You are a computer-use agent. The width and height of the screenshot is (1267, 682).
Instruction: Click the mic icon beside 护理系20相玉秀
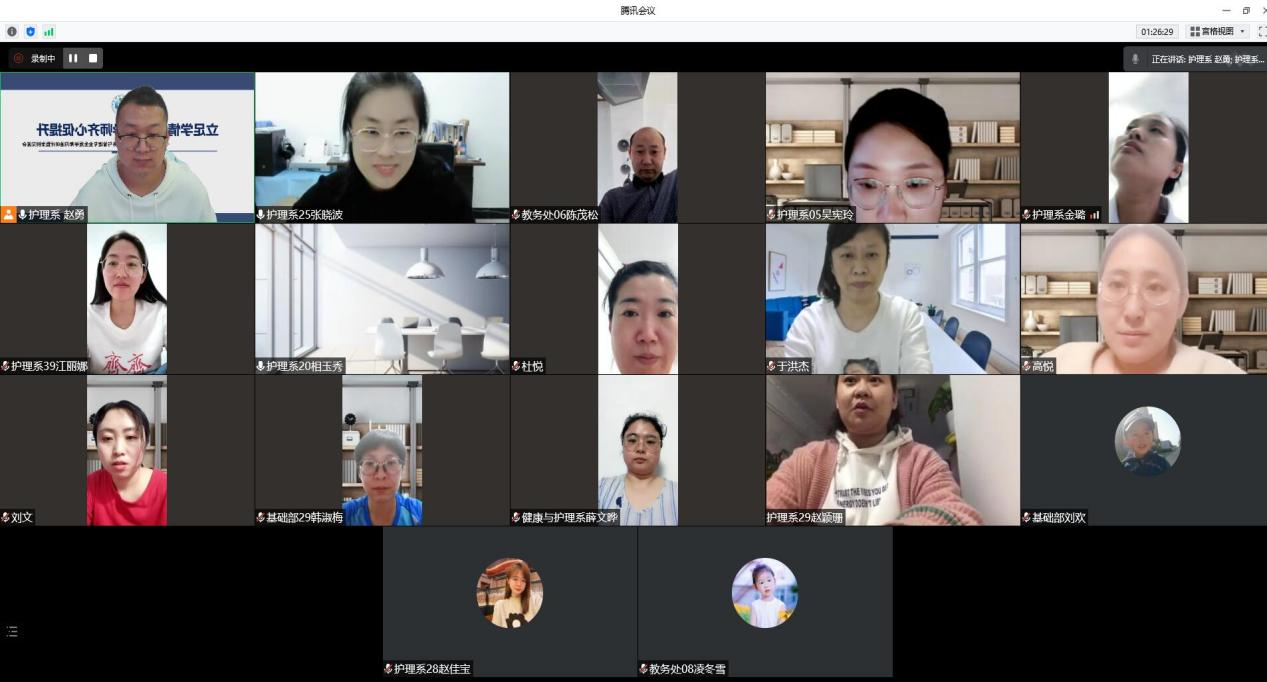pos(261,367)
